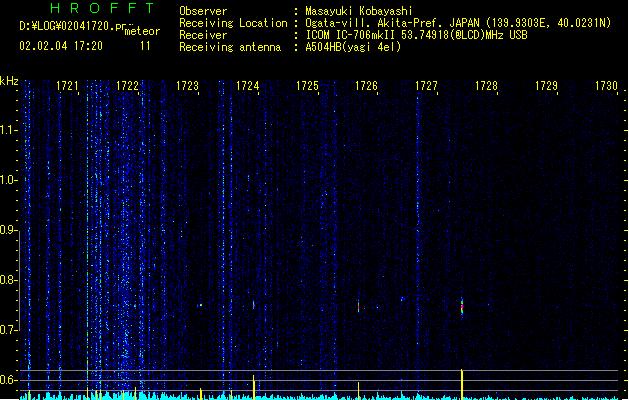Click the 0.7 kHz frequency label
Image resolution: width=629 pixels, height=400 pixels.
point(8,330)
